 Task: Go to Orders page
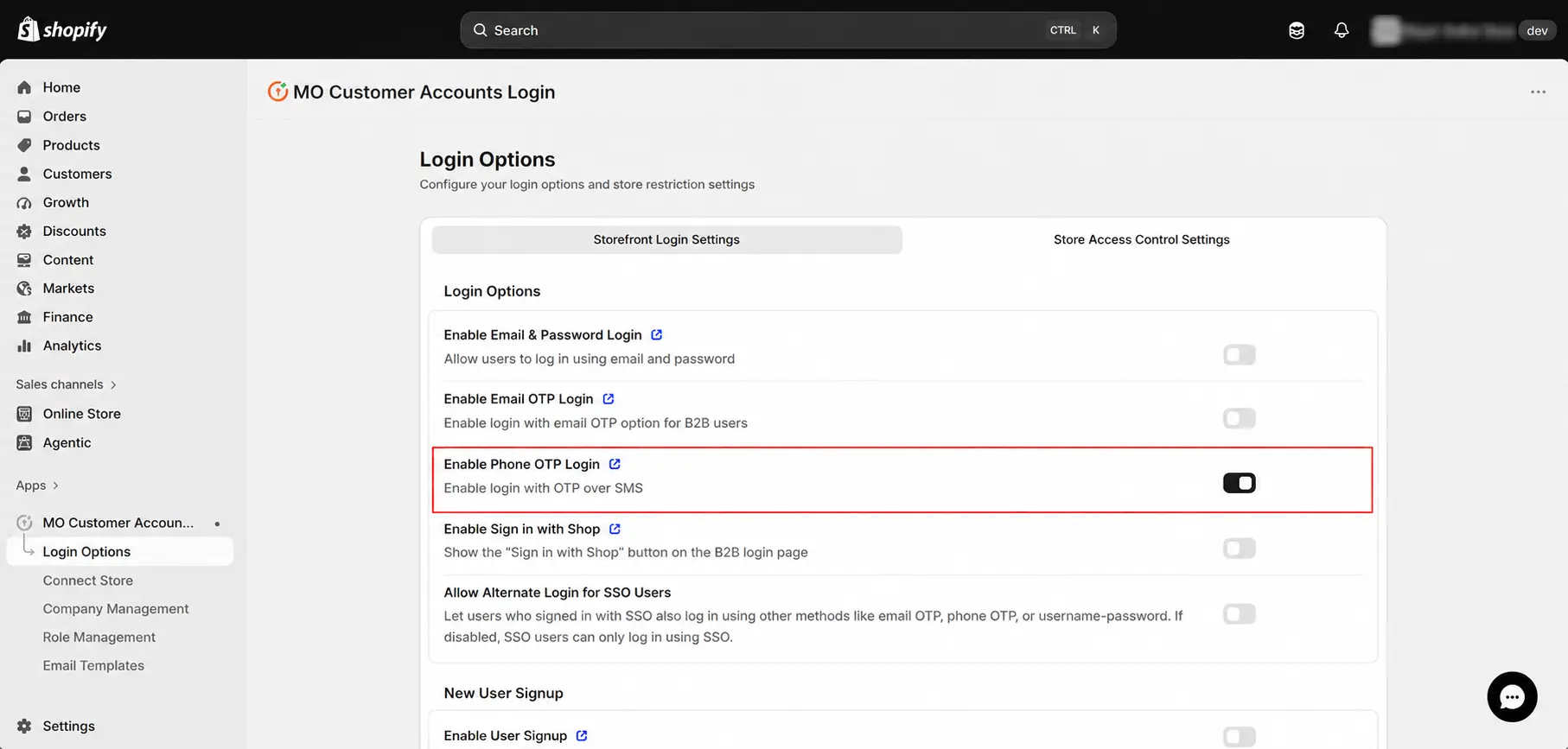coord(65,116)
